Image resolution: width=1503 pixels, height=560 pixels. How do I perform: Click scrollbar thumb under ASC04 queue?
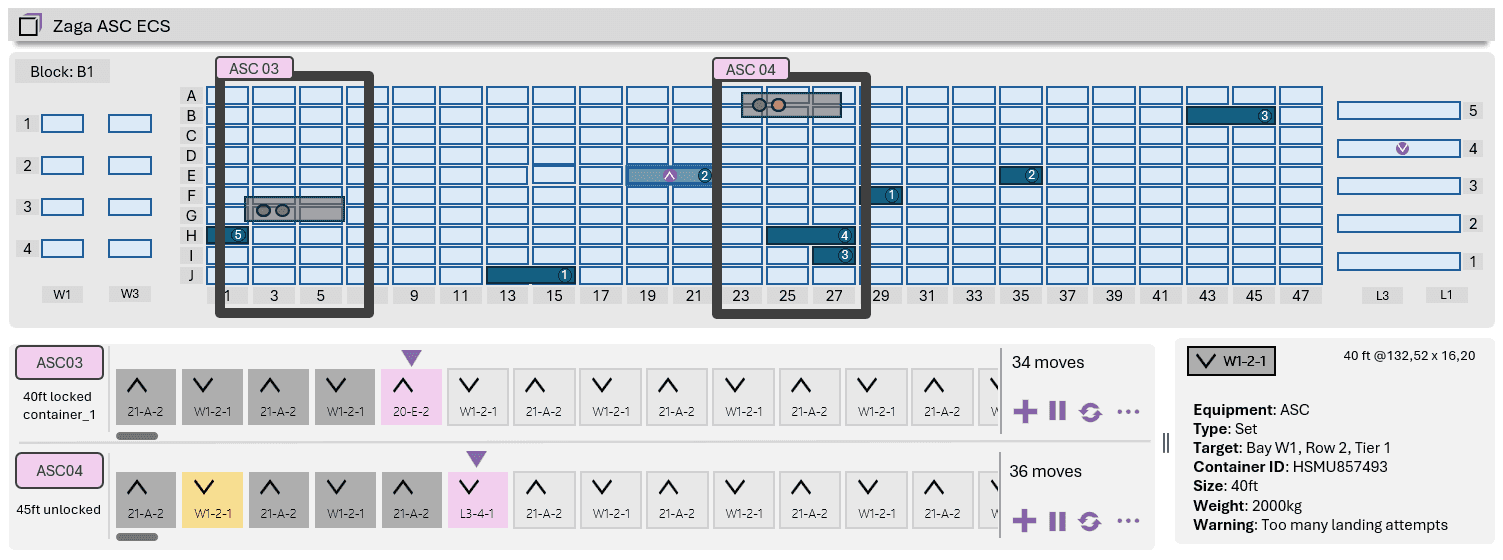pyautogui.click(x=137, y=537)
